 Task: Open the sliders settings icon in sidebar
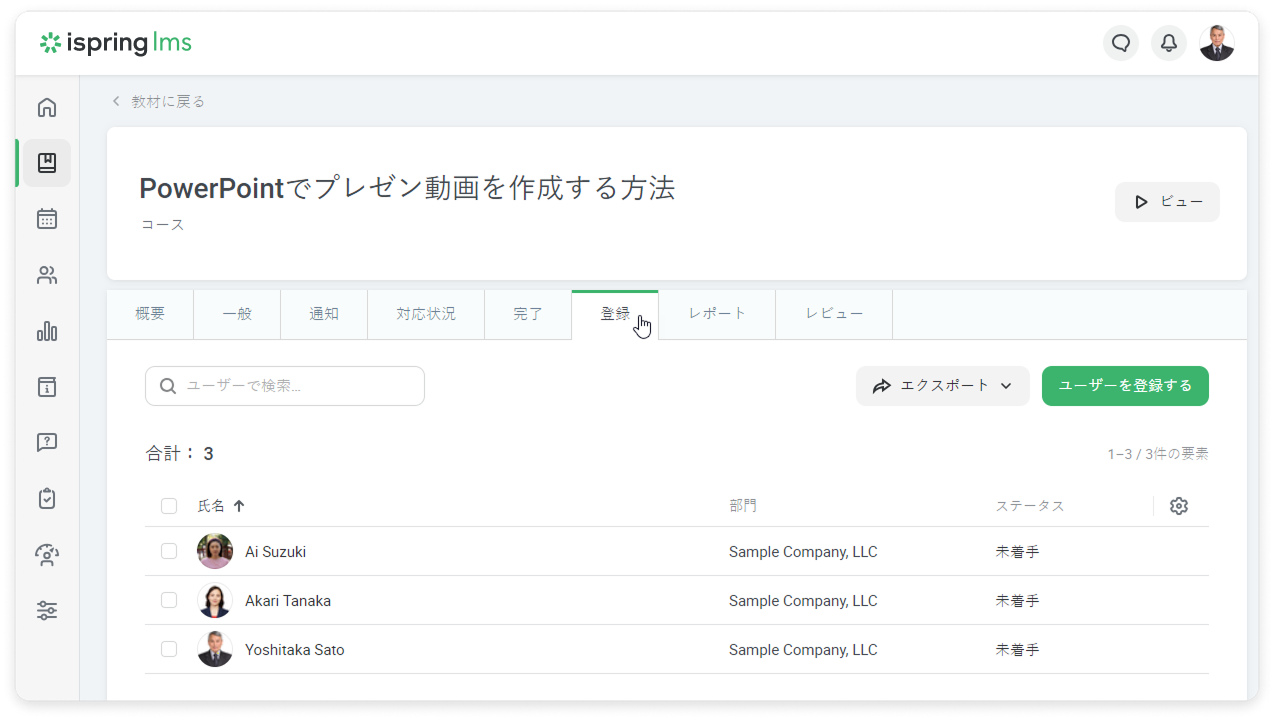click(47, 611)
